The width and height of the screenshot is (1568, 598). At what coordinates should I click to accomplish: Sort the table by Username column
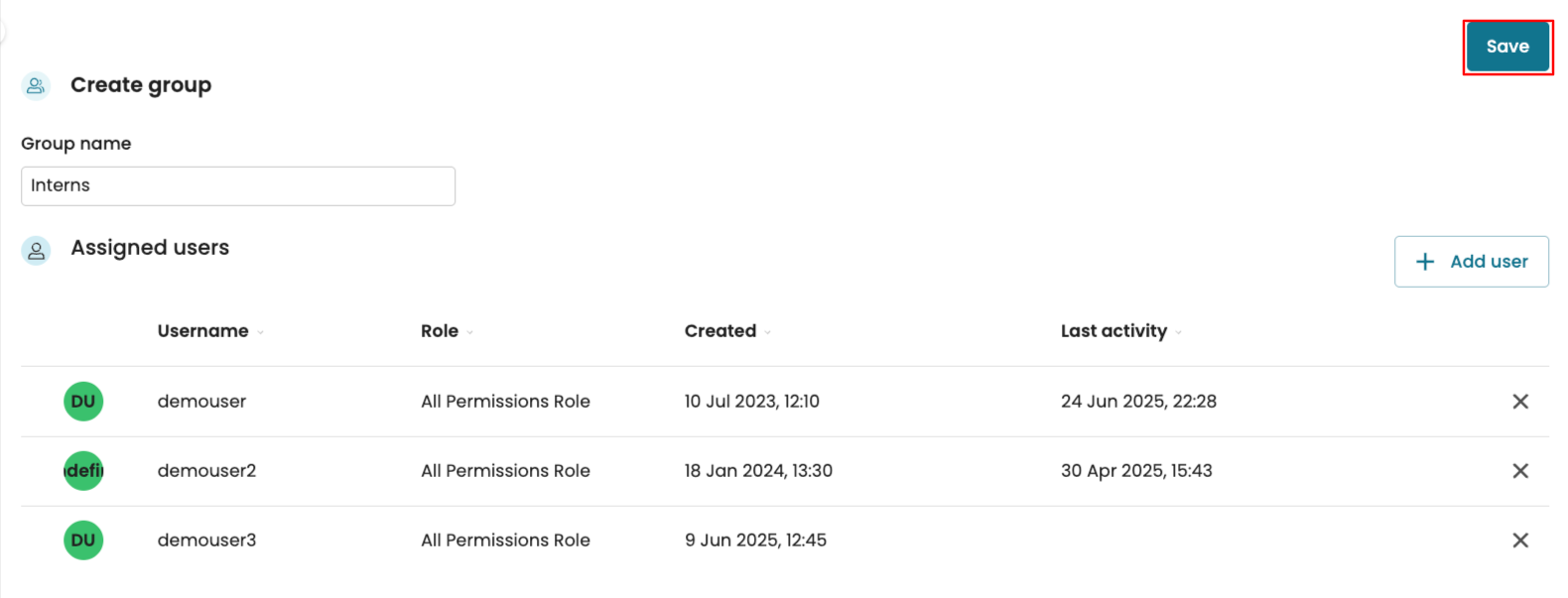click(x=203, y=331)
